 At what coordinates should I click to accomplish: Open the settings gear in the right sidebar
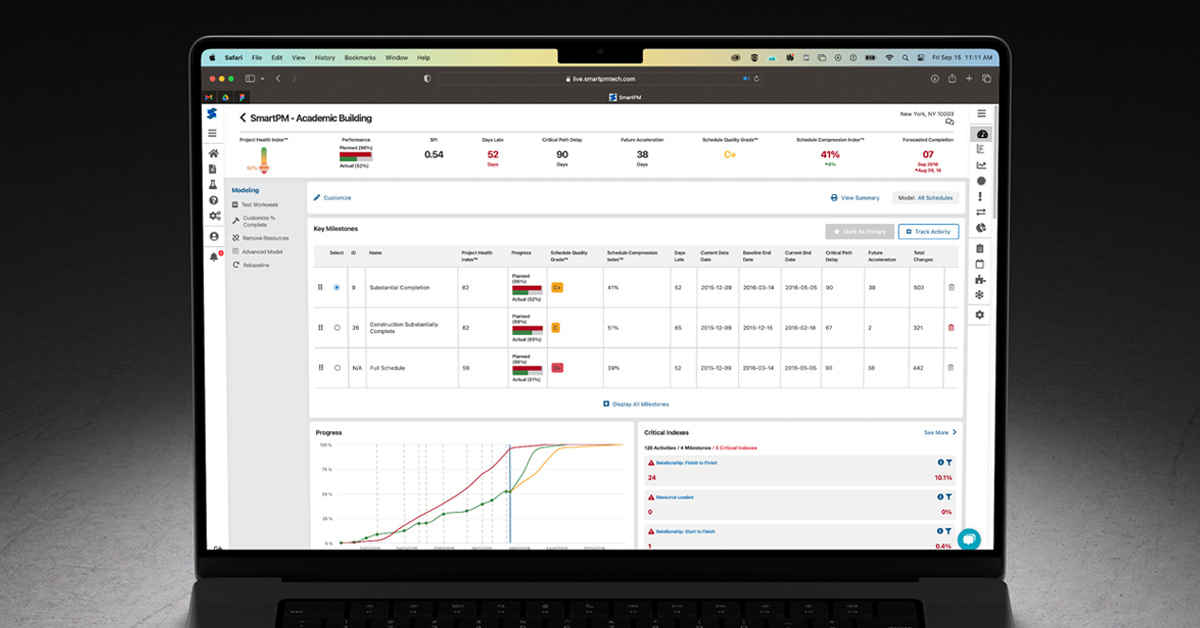click(x=979, y=315)
